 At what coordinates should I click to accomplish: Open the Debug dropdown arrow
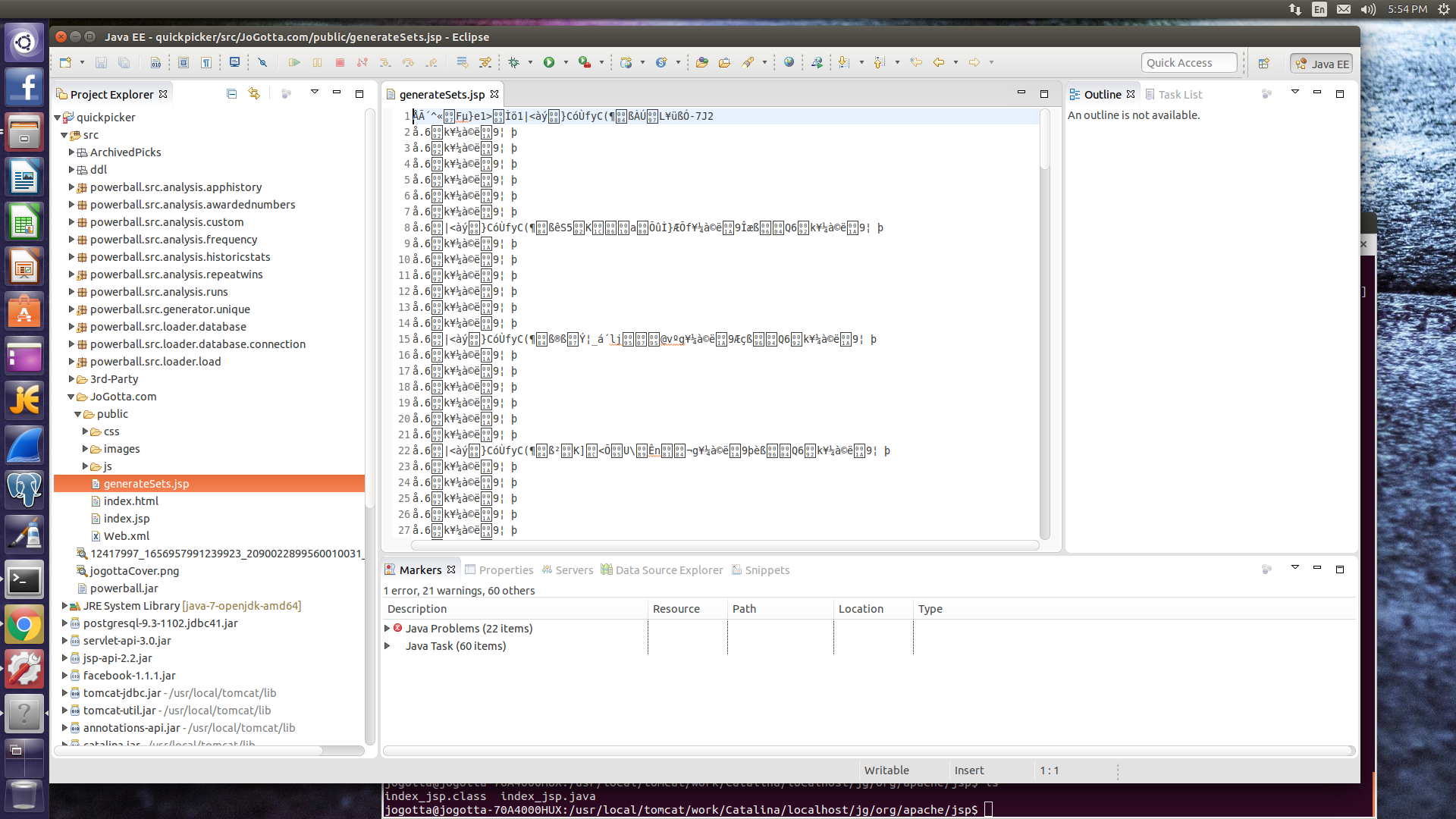pyautogui.click(x=530, y=62)
